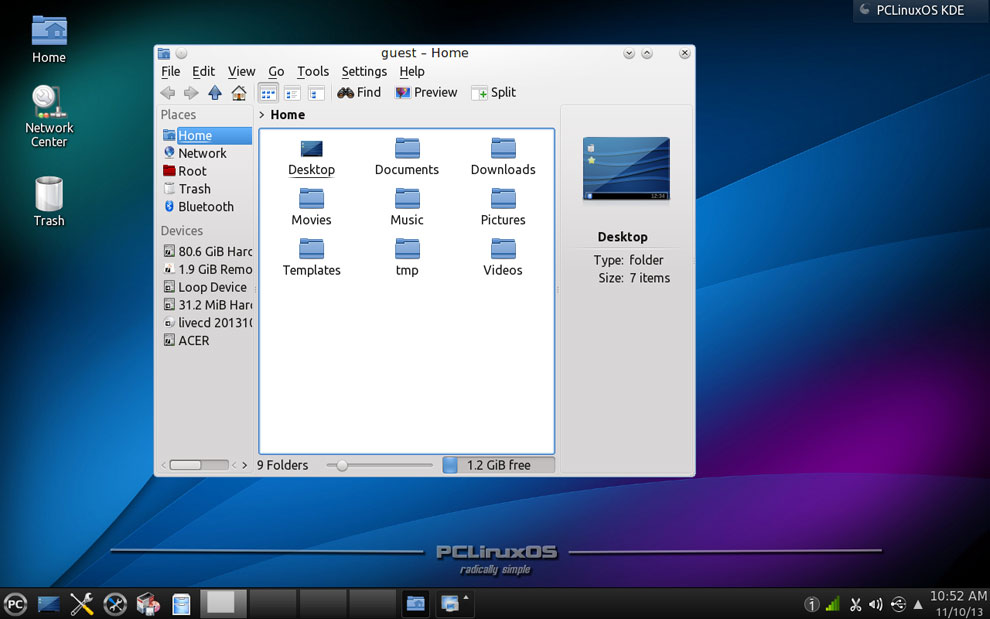990x619 pixels.
Task: Open the Go menu
Action: click(x=276, y=71)
